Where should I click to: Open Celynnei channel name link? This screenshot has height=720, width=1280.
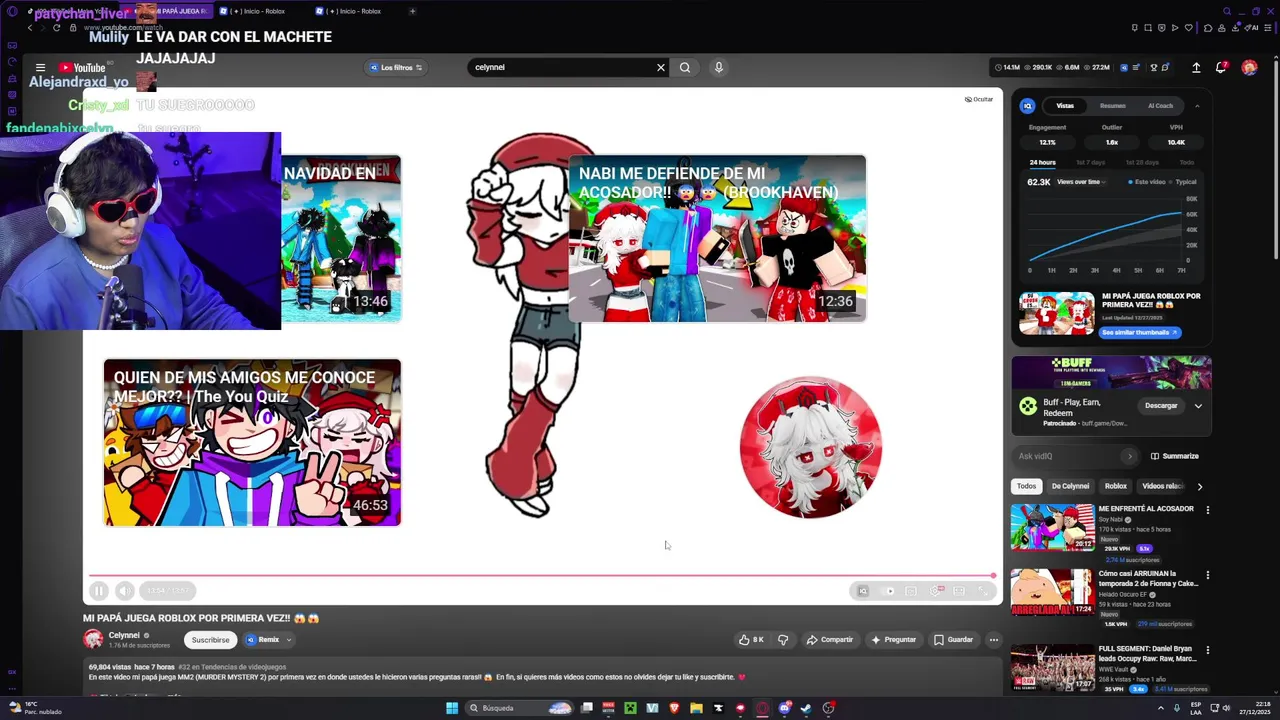124,635
